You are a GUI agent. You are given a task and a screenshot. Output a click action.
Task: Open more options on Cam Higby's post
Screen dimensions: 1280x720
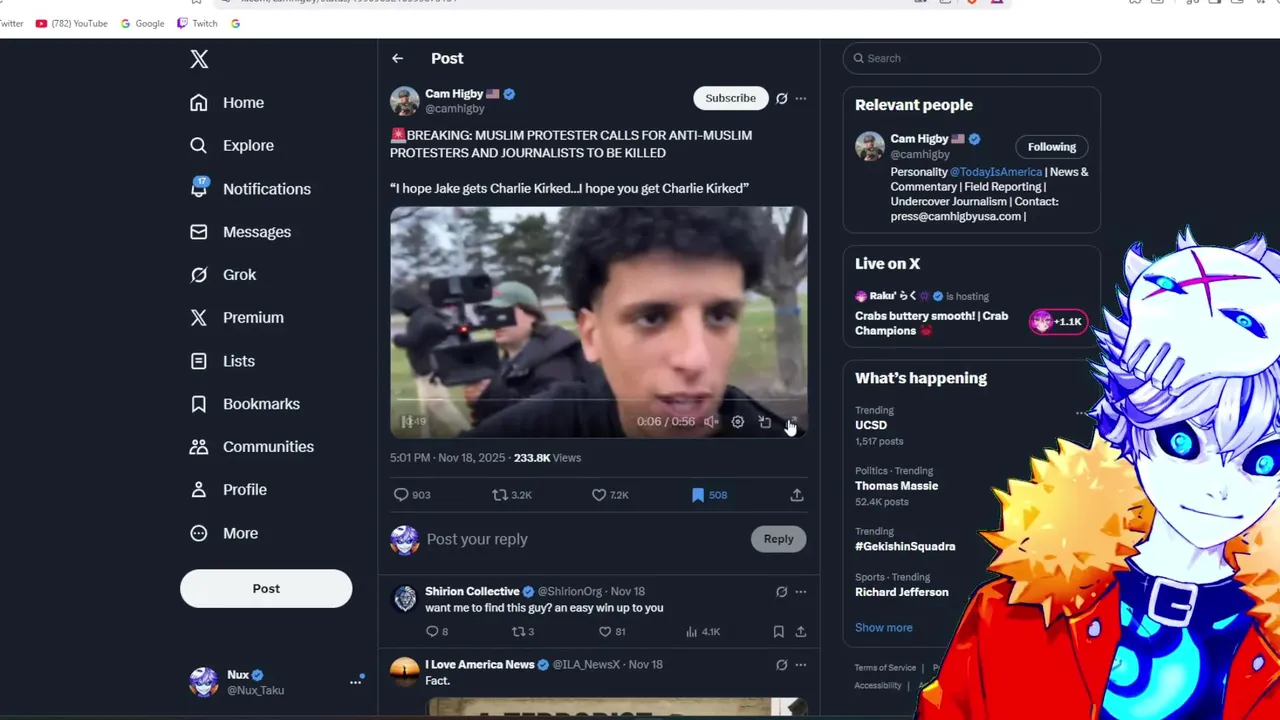[x=801, y=98]
